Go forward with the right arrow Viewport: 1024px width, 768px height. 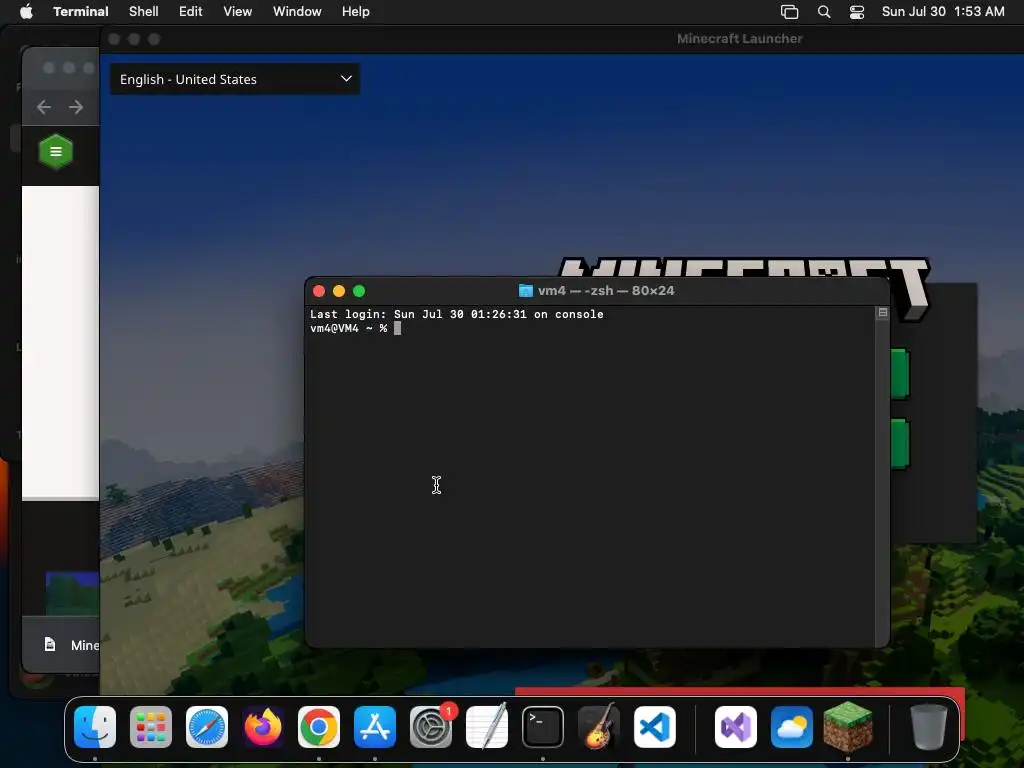pos(76,107)
